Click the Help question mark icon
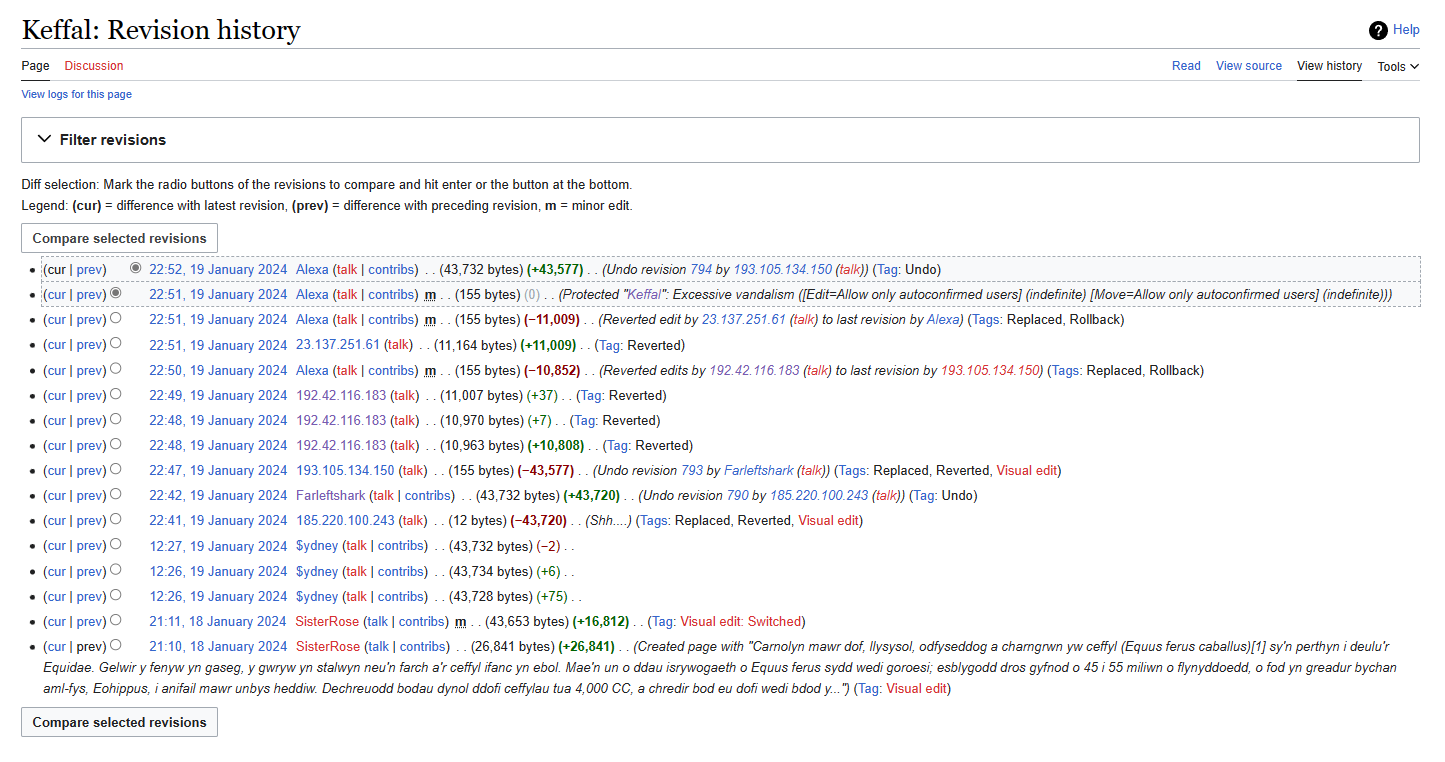This screenshot has height=762, width=1445. 1378,30
